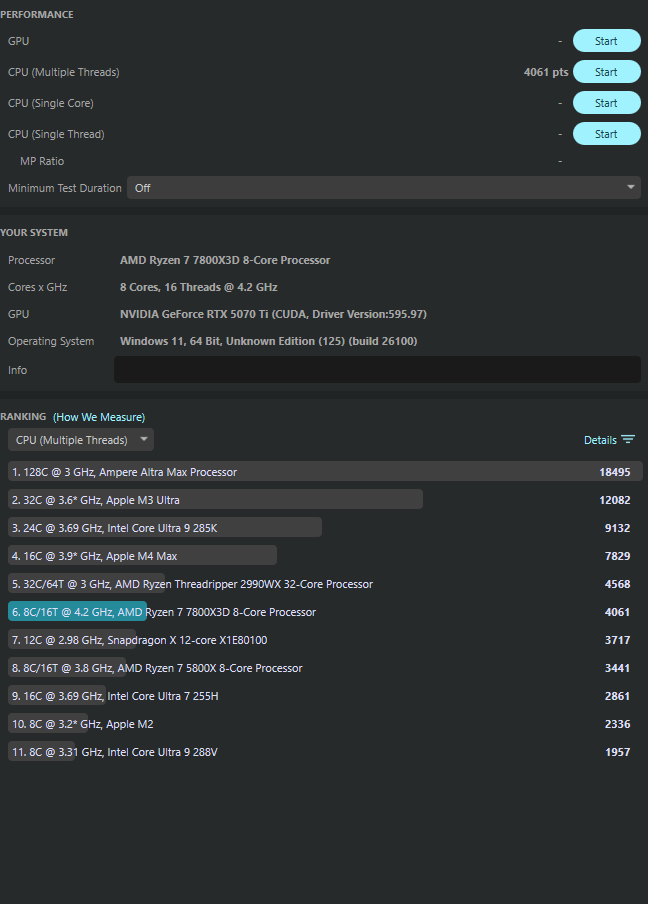Start the CPU Single Thread test

pyautogui.click(x=606, y=134)
